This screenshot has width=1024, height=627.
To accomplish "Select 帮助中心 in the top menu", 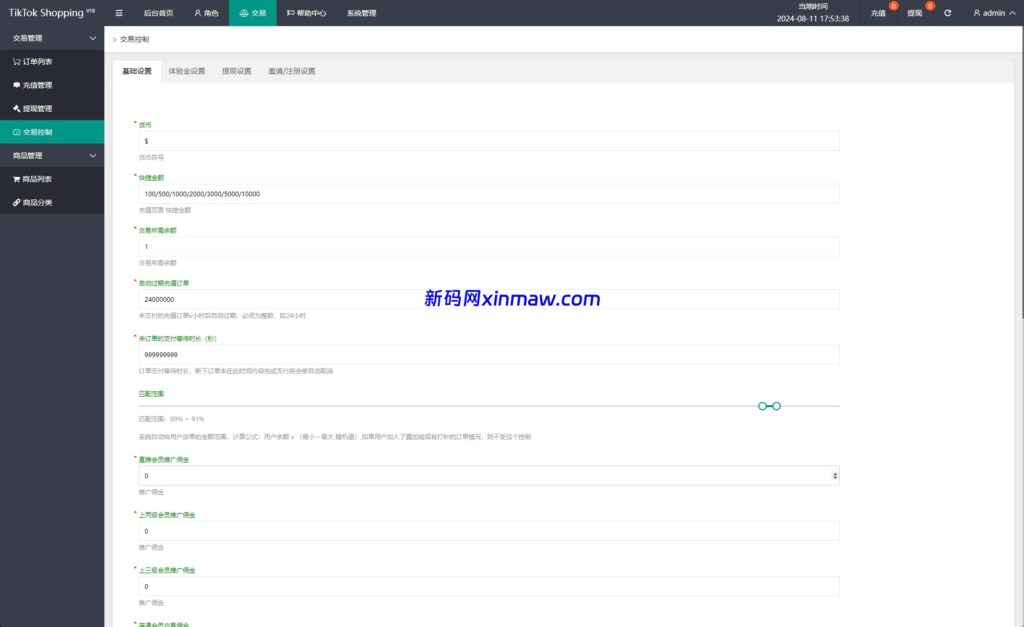I will click(x=305, y=13).
